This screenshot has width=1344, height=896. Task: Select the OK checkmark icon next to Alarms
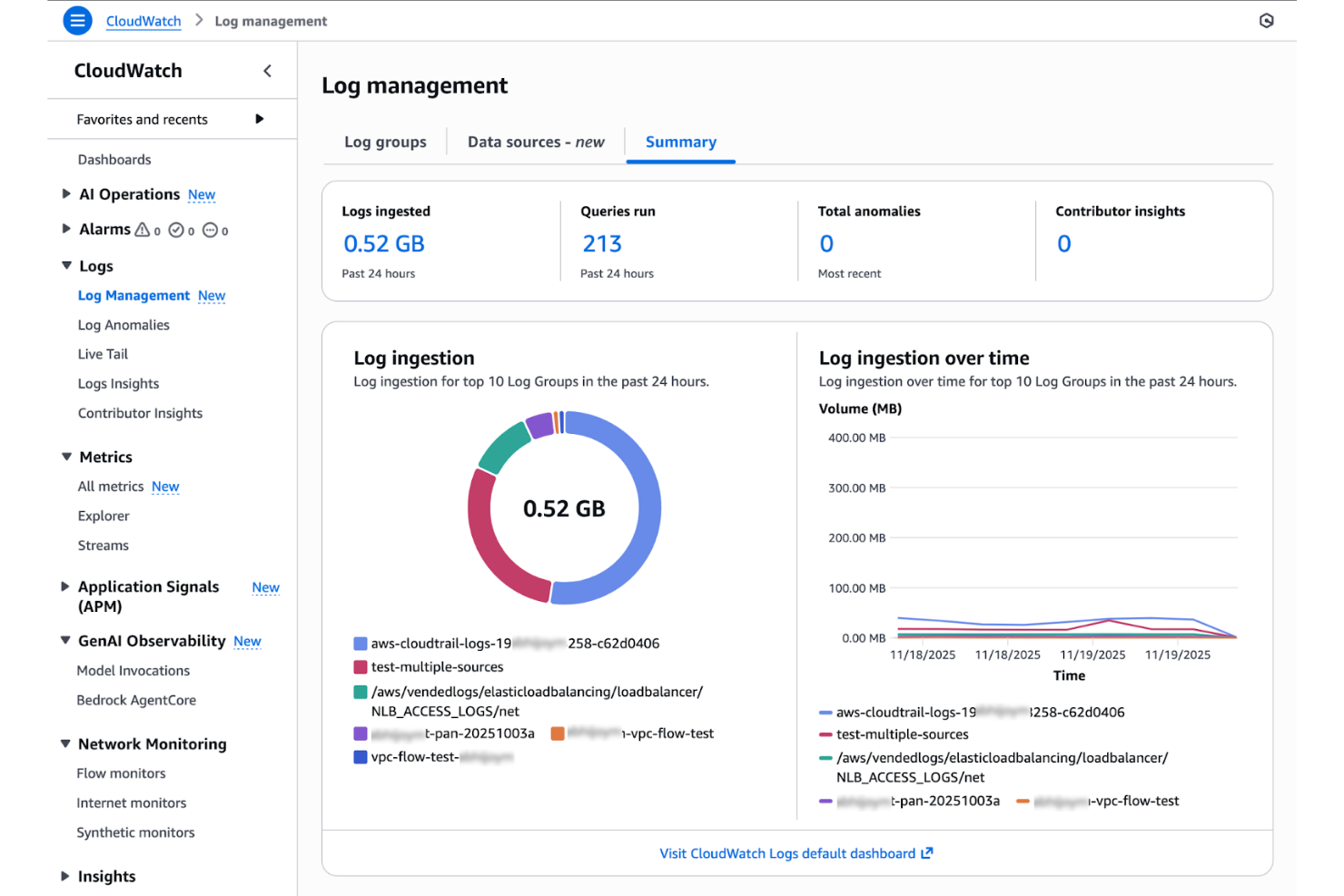[178, 230]
